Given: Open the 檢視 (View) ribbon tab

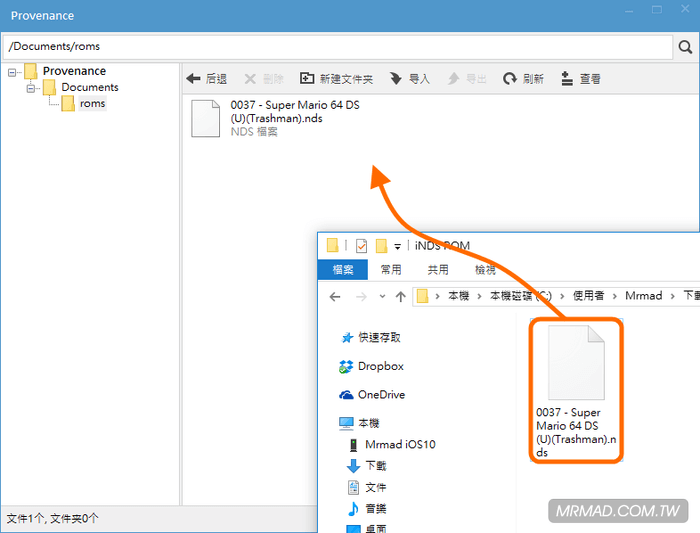Looking at the screenshot, I should (x=485, y=270).
